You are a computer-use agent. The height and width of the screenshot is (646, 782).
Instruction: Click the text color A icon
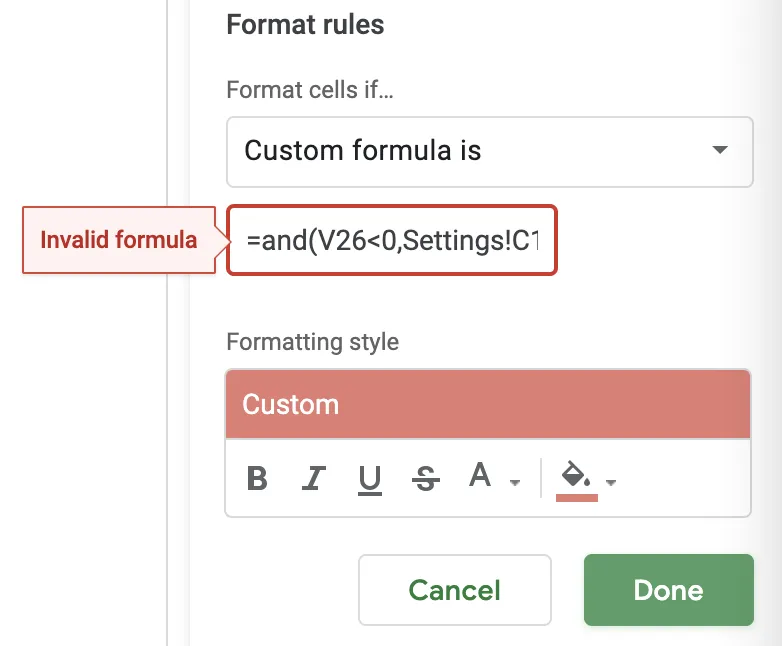[x=481, y=477]
